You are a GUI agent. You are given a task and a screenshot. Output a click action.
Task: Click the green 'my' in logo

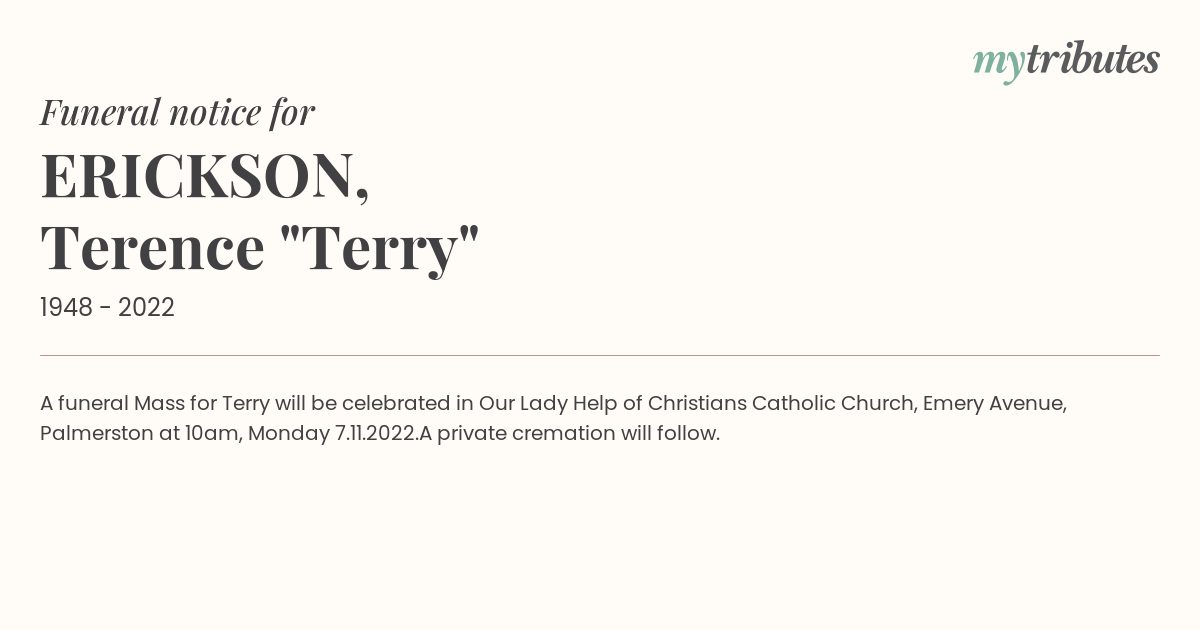click(x=999, y=65)
